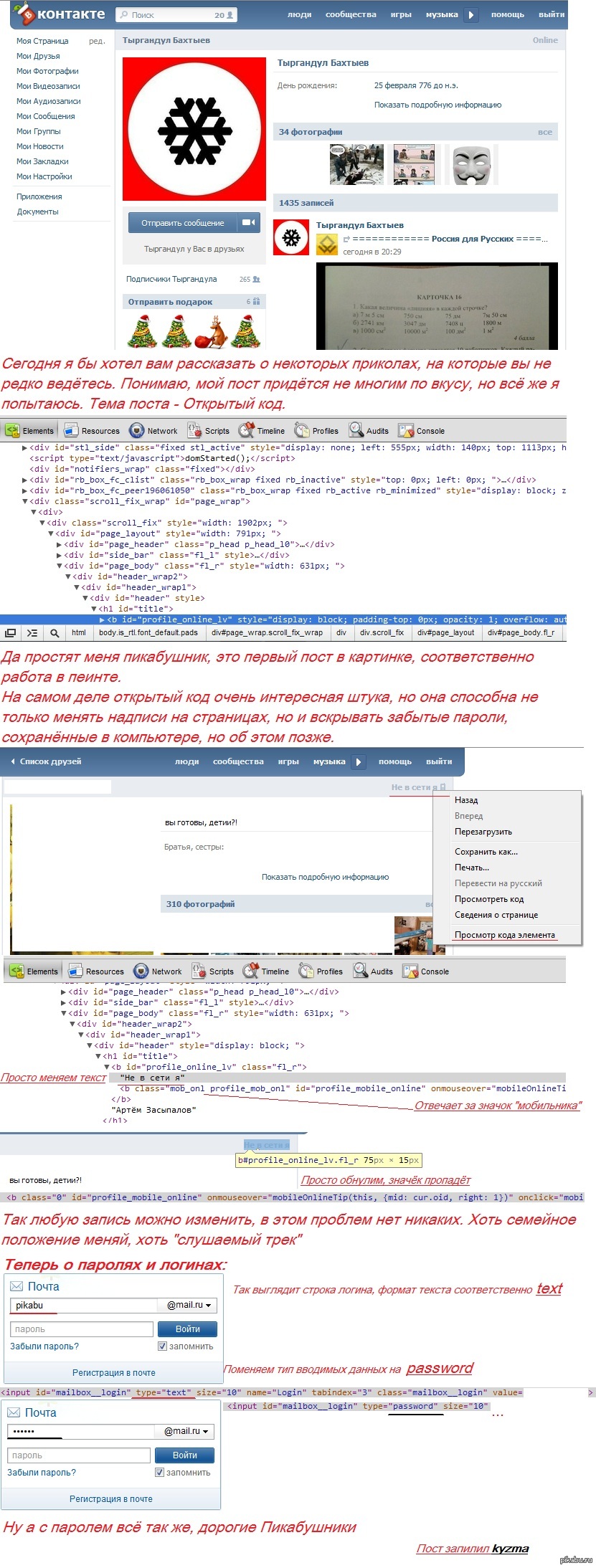
Task: Choose Просмотр кода элемента in the context menu
Action: point(505,935)
